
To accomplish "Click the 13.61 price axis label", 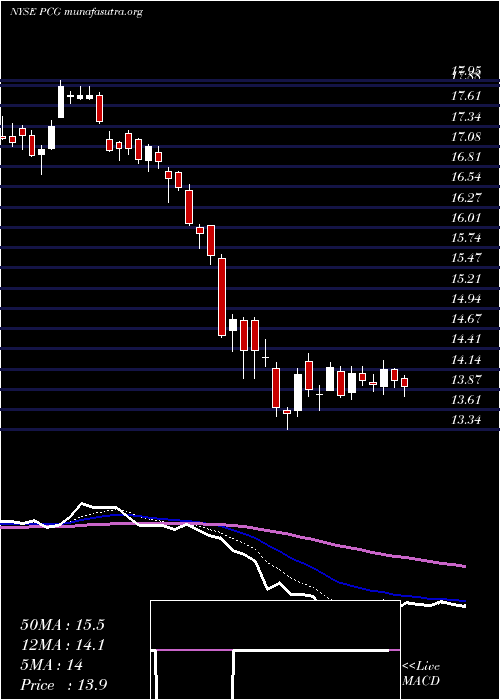I will 466,400.
